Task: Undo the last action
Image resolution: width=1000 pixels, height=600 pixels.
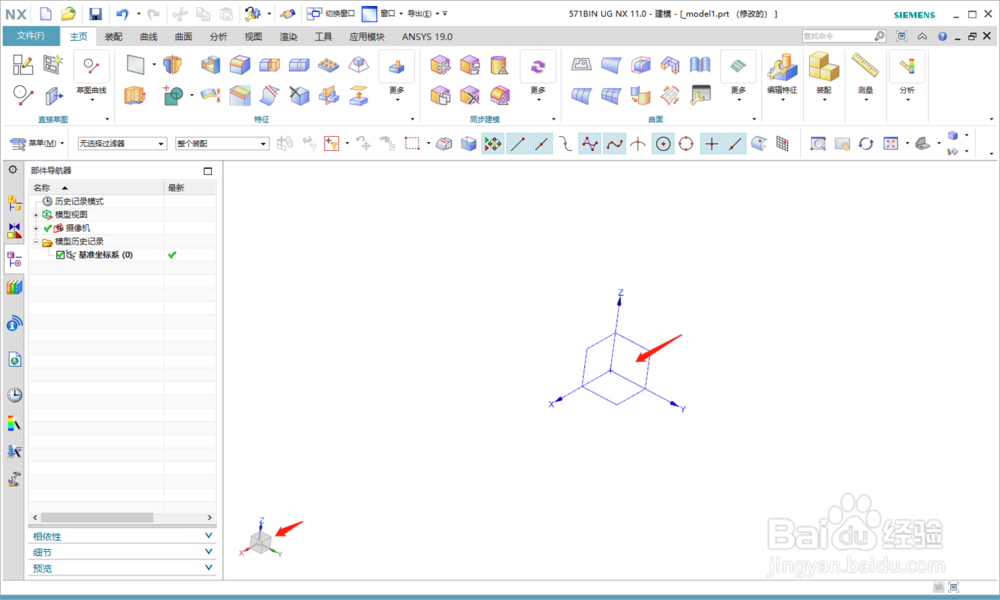Action: (x=122, y=13)
